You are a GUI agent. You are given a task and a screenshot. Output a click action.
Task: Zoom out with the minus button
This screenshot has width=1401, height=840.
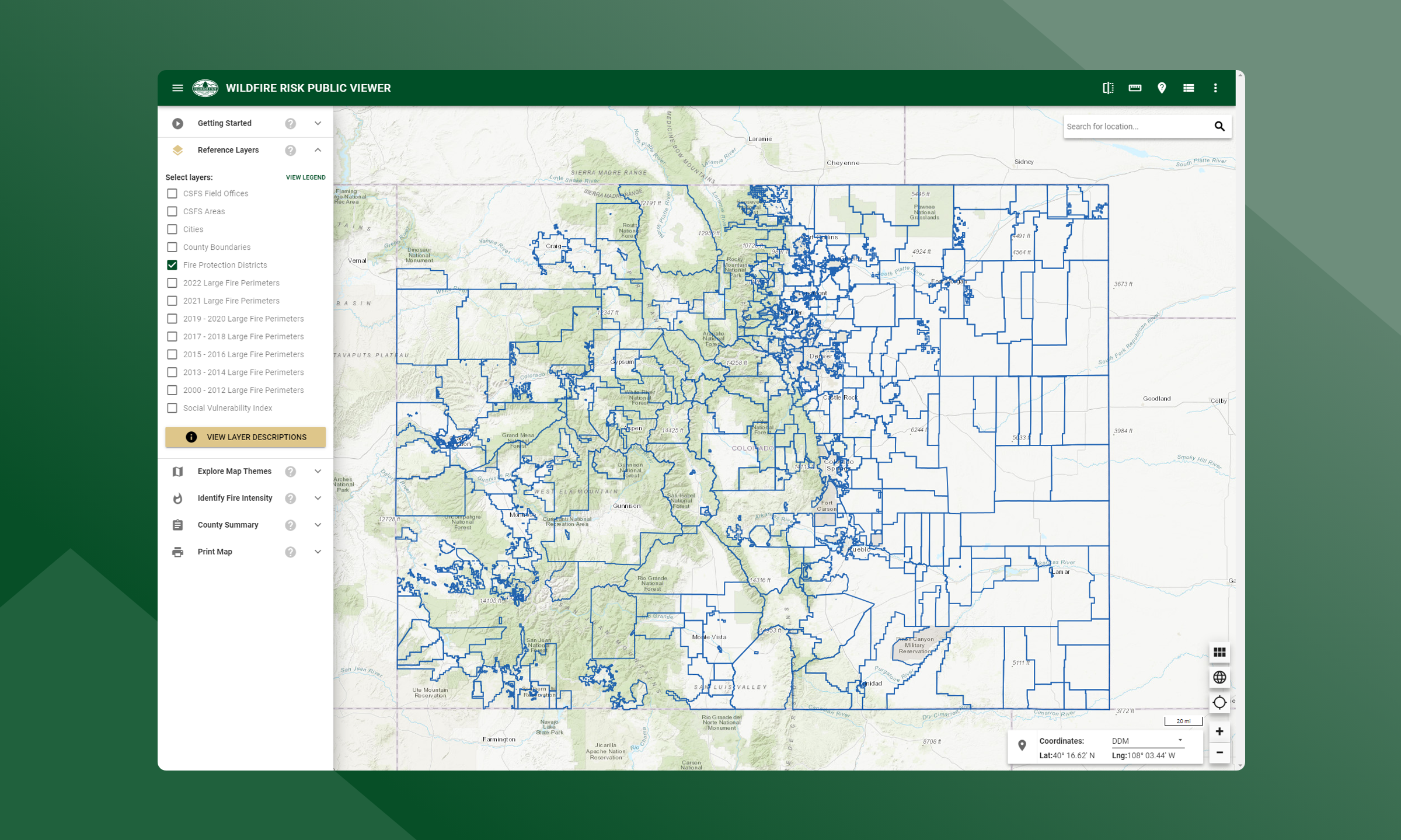(1219, 752)
